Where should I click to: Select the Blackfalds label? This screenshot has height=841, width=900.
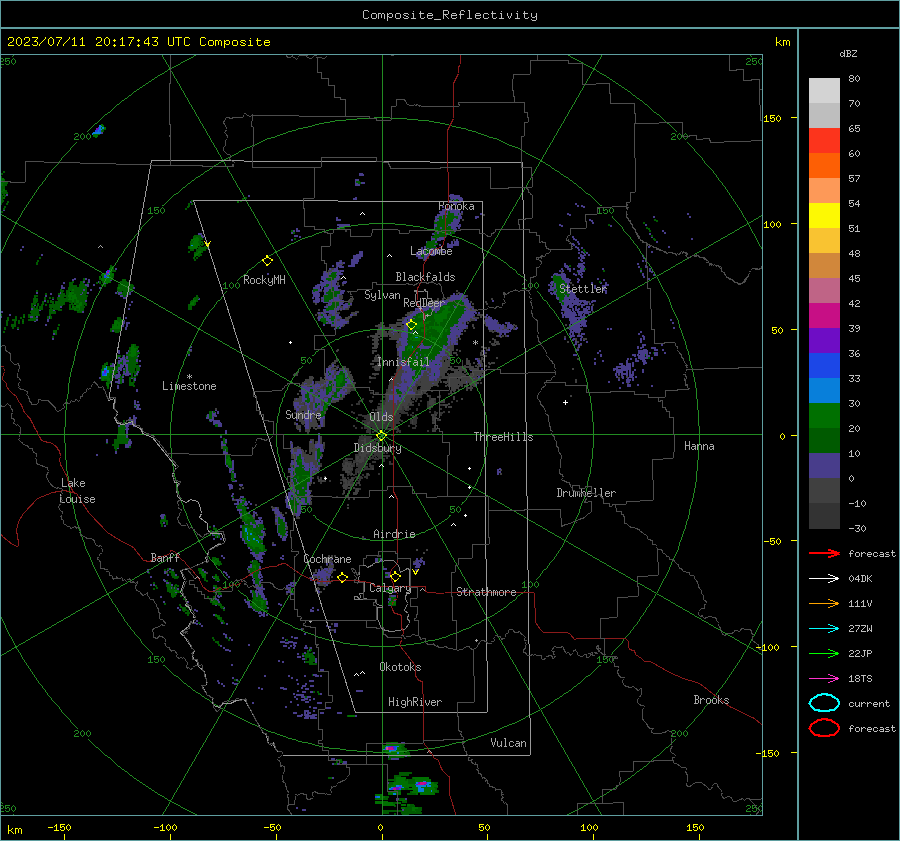[x=425, y=277]
